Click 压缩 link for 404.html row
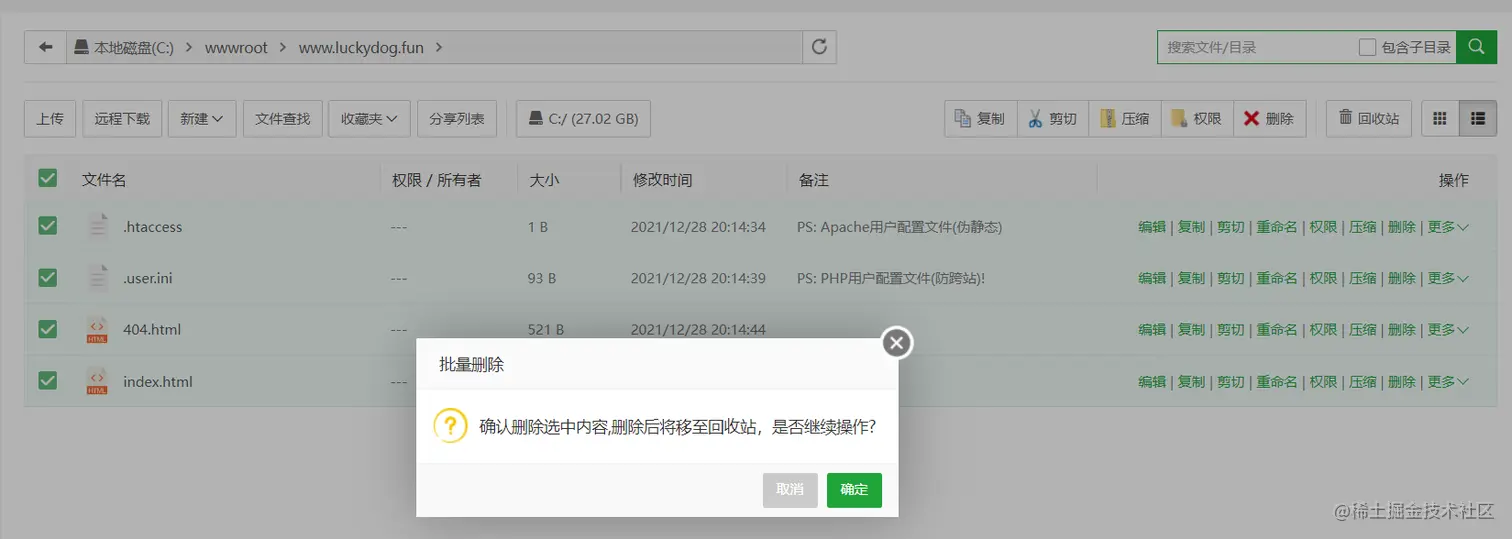 tap(1363, 330)
